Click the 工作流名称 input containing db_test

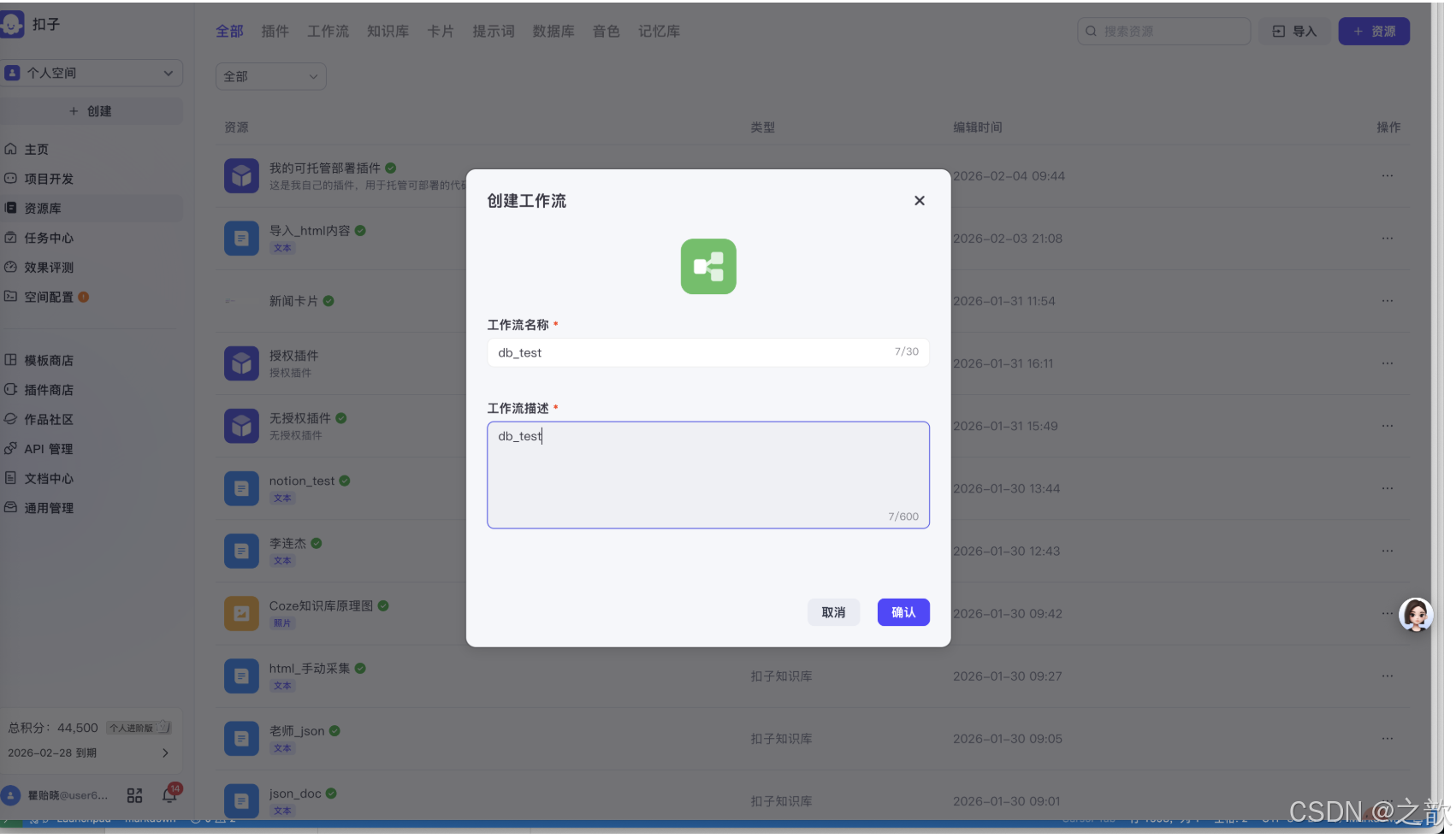(707, 351)
